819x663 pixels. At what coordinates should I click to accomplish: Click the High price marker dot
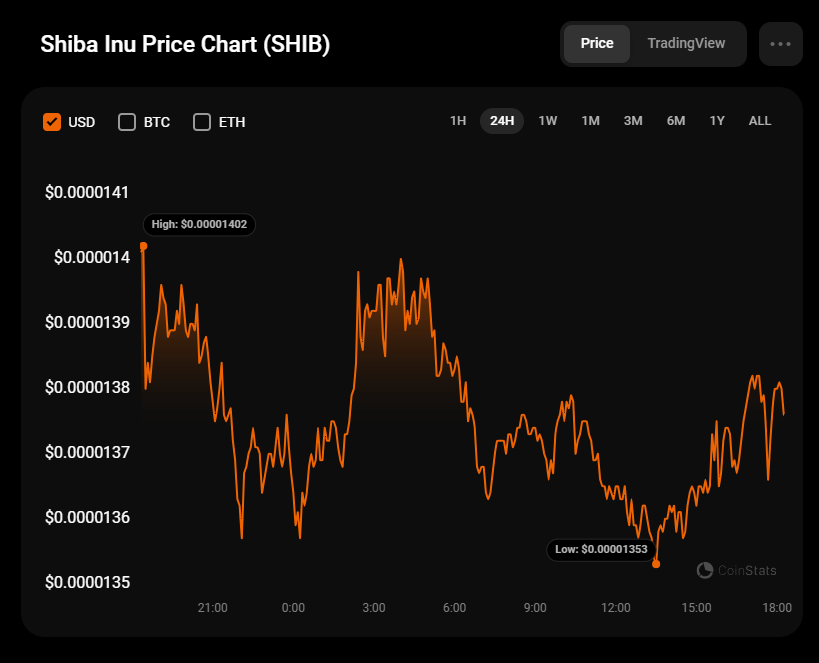point(144,245)
